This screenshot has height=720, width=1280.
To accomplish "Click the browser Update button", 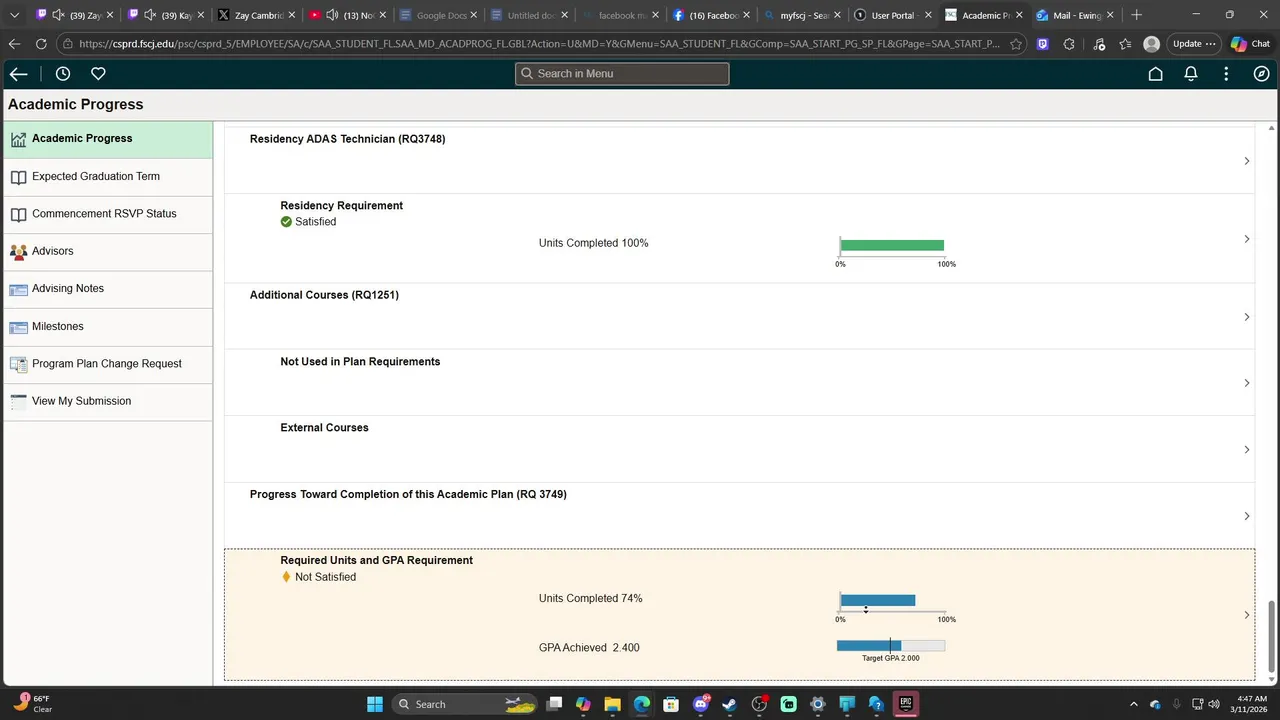I will coord(1195,44).
